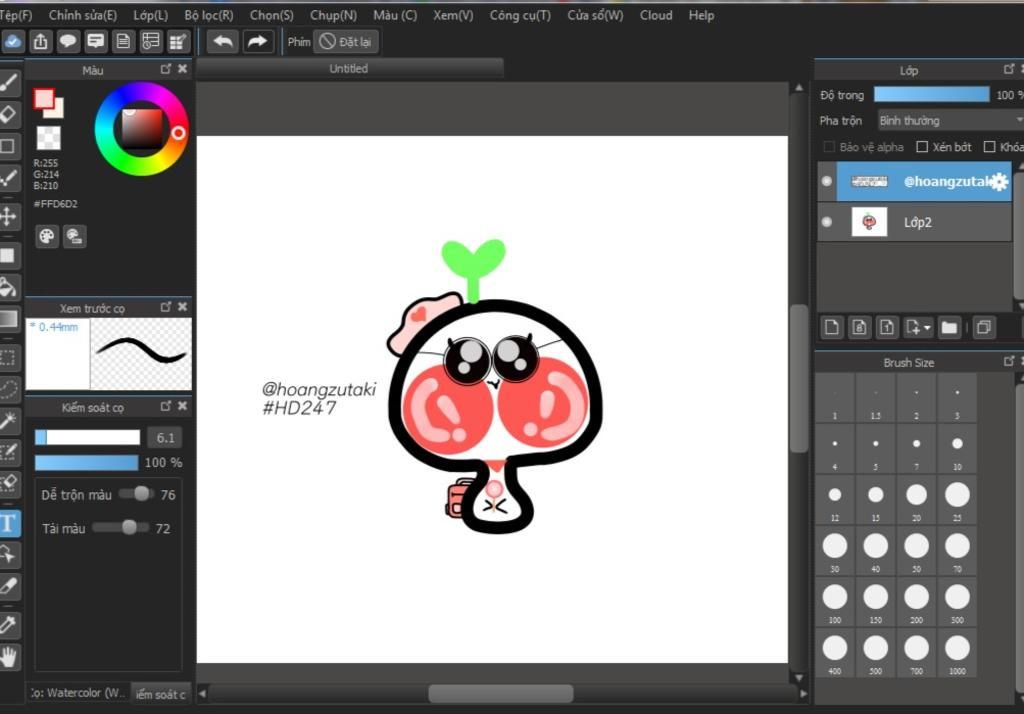Open the Pha trộn blend mode dropdown

950,121
